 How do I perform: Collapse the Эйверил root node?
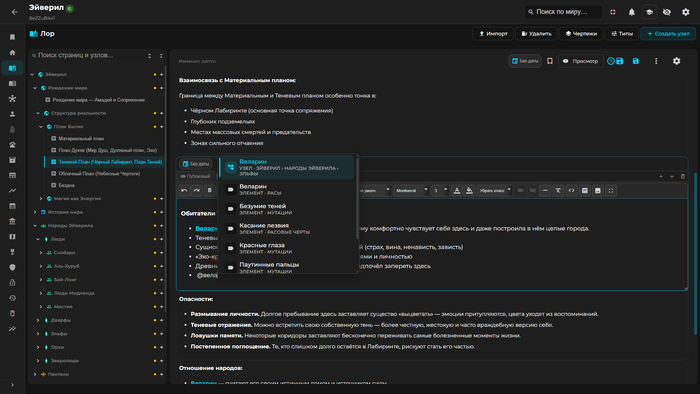(x=32, y=75)
